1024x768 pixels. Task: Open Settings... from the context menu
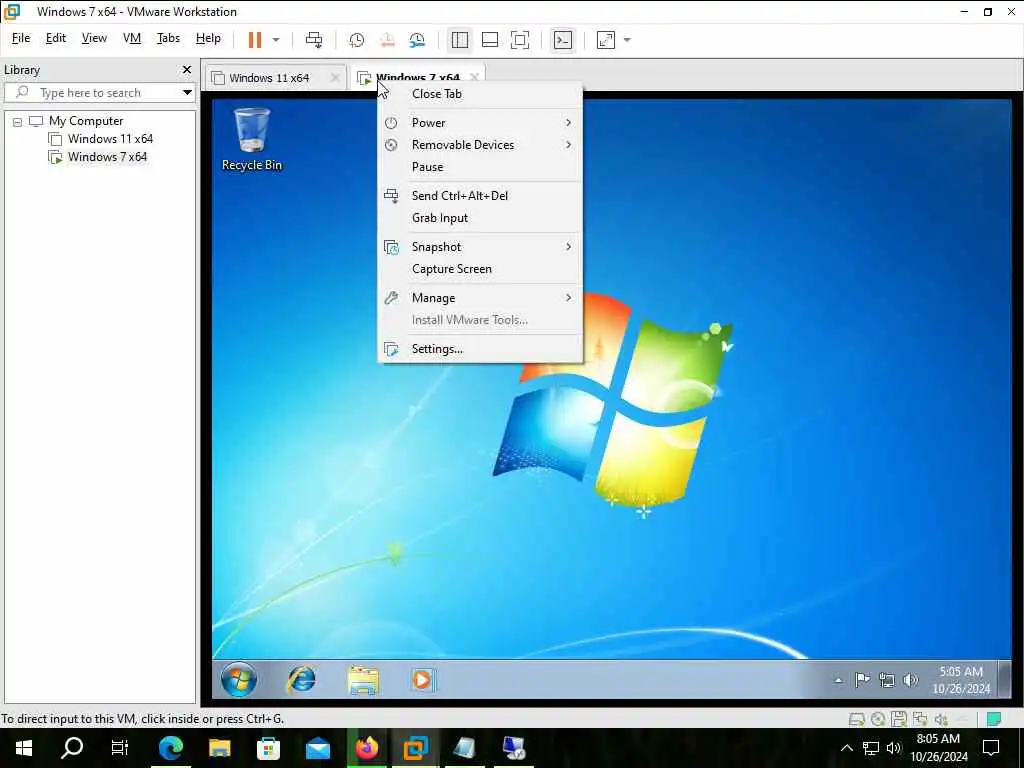pos(480,349)
